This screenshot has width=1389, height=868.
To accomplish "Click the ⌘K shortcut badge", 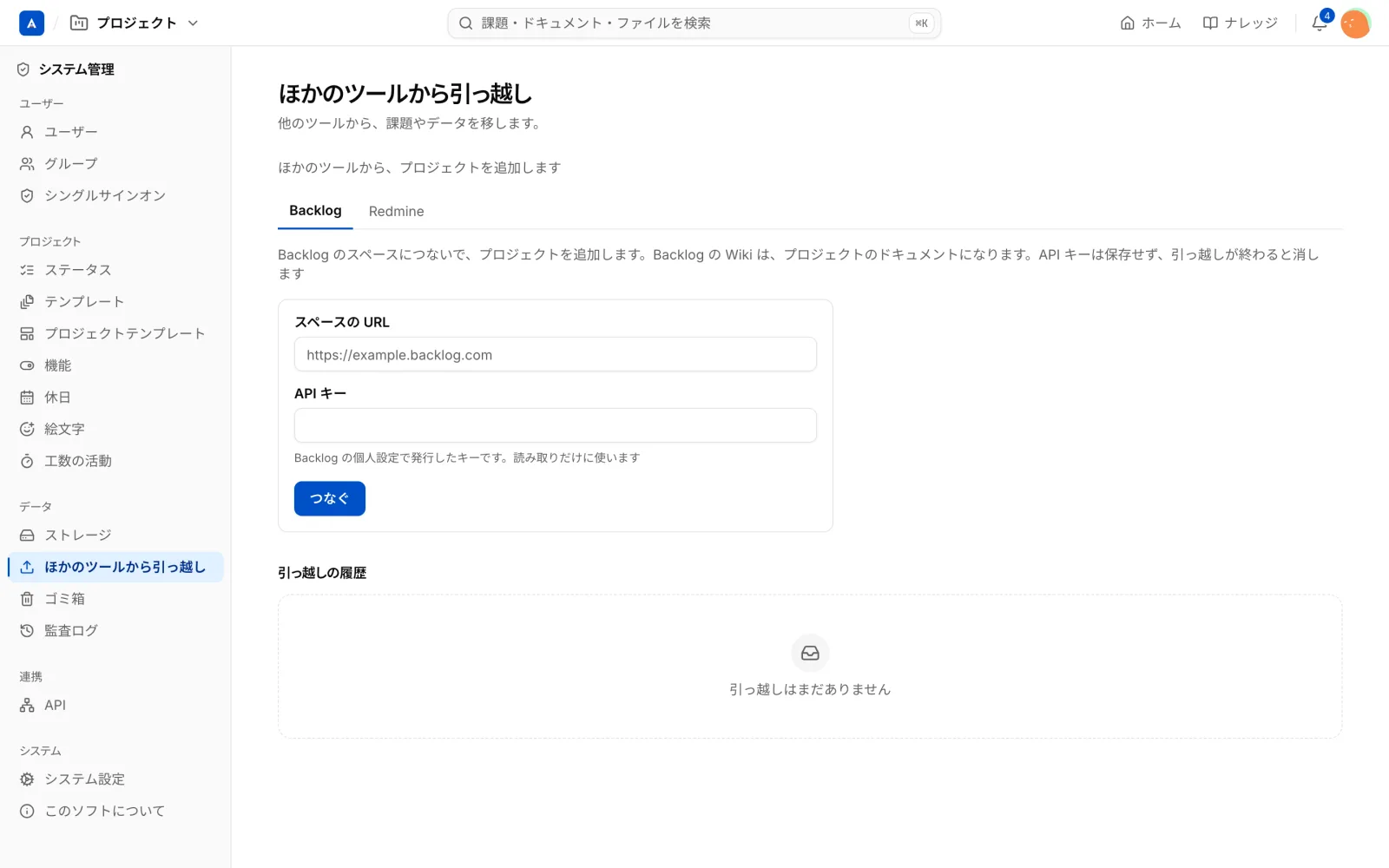I will point(922,23).
